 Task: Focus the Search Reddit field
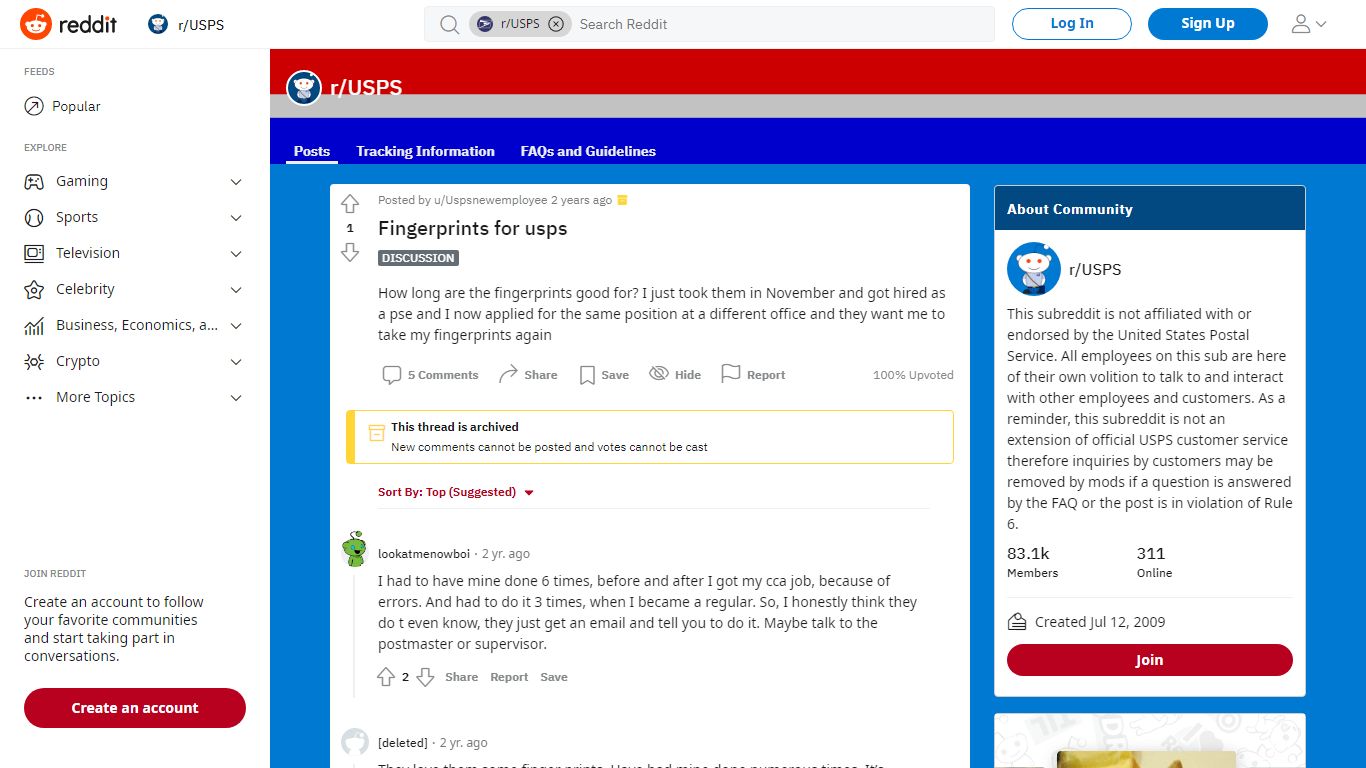tap(780, 24)
